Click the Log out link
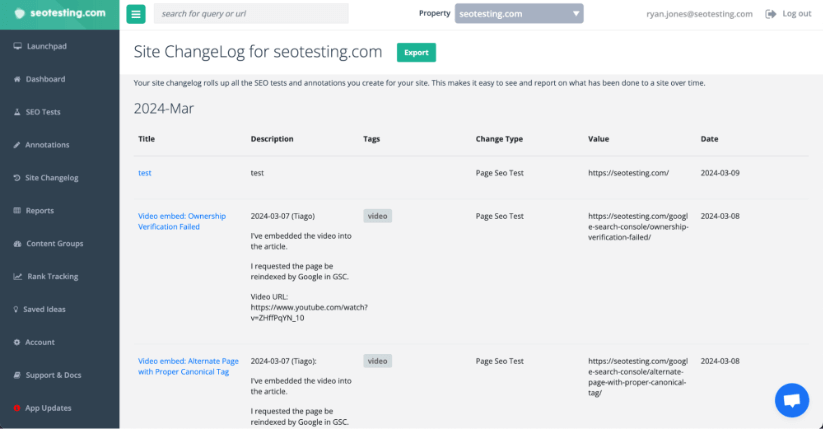 coord(790,14)
